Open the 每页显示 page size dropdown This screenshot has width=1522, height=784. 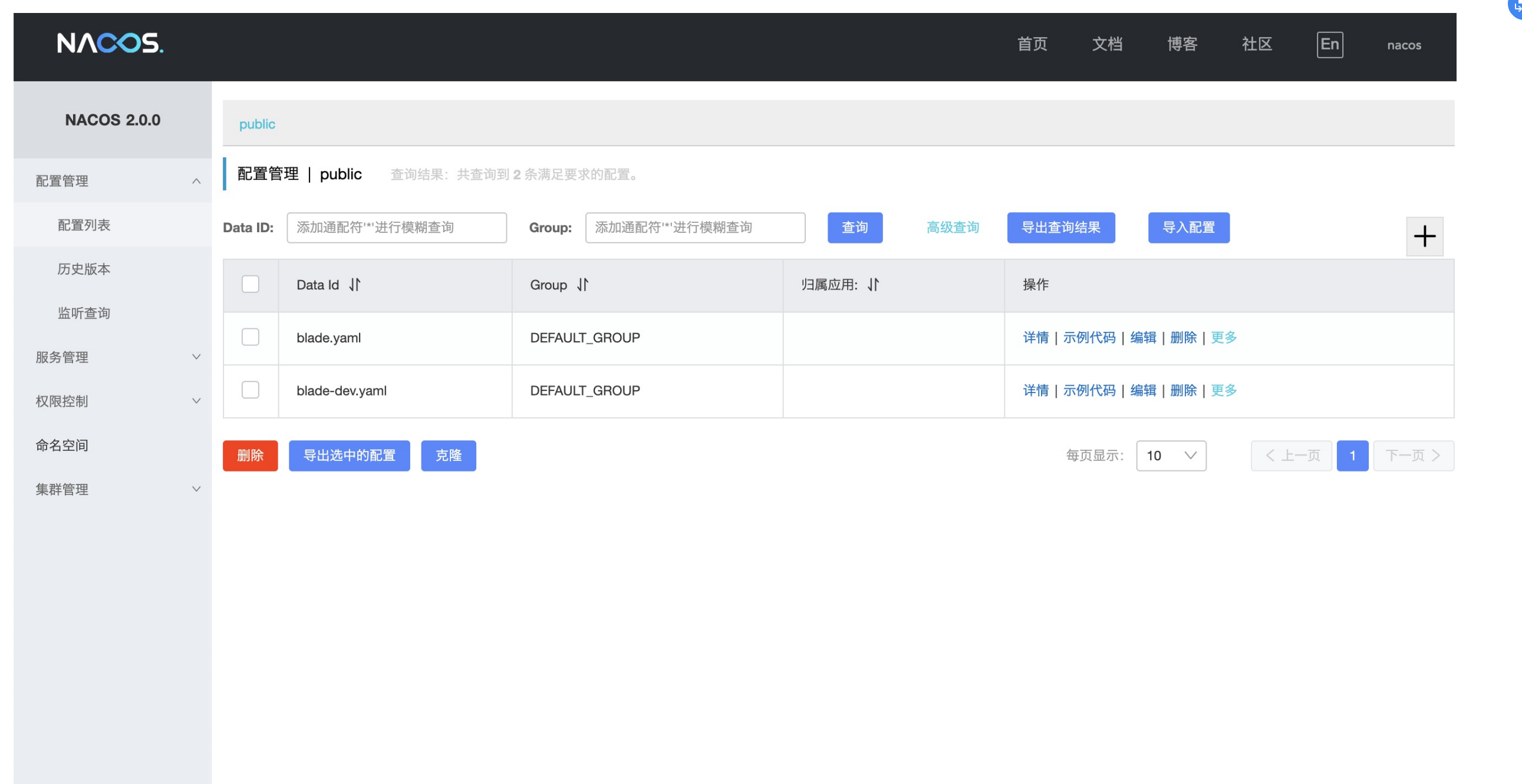coord(1171,456)
